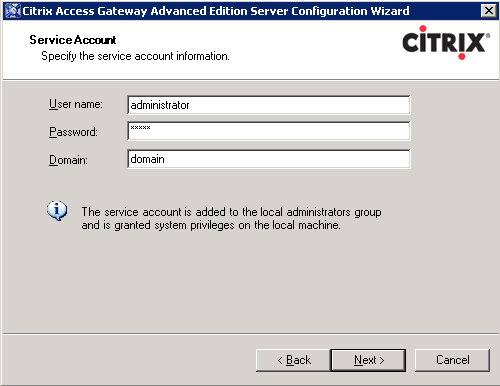Focus the Password input field

[269, 131]
